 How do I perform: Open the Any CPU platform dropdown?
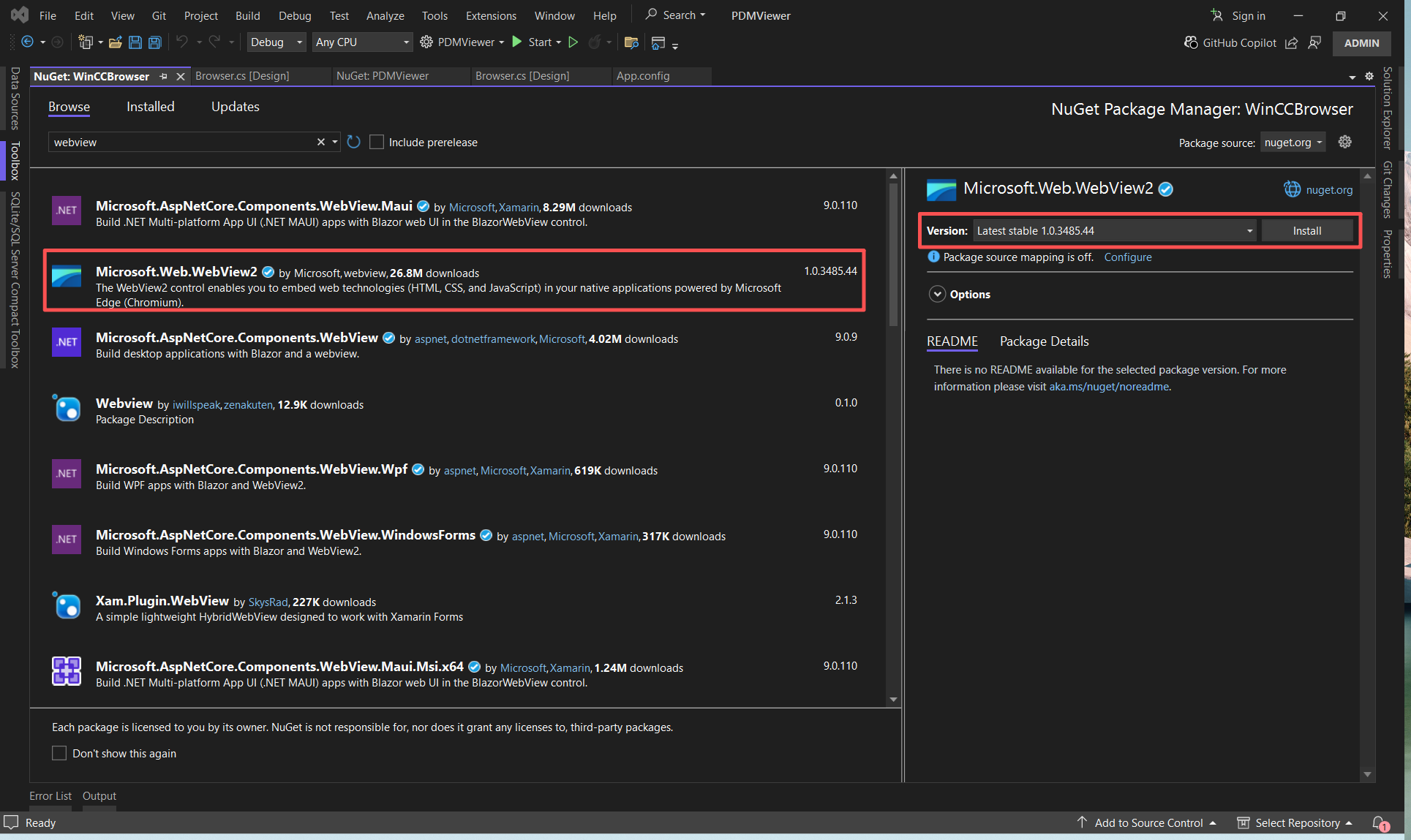click(362, 42)
